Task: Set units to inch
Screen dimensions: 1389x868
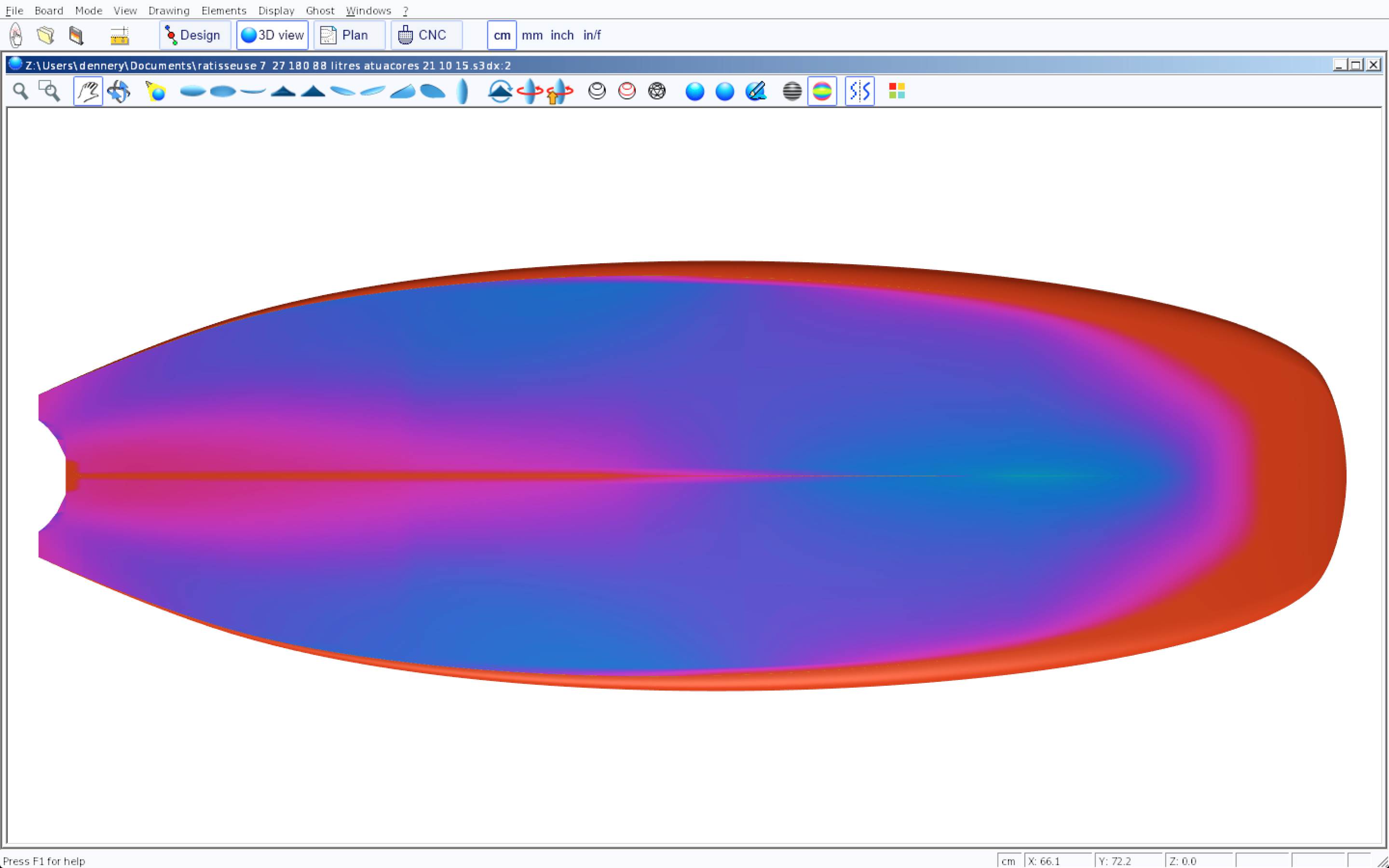Action: [562, 35]
